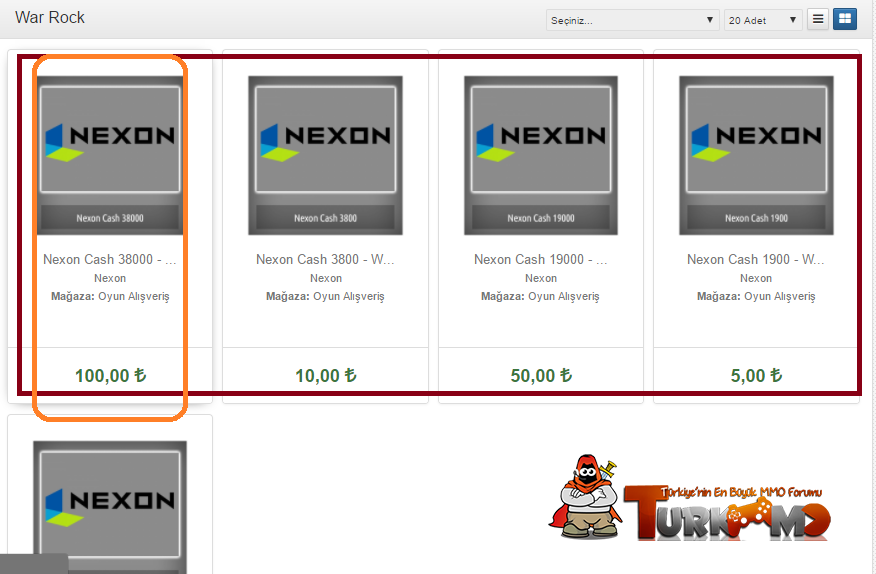876x574 pixels.
Task: Switch to list view layout
Action: 817,20
